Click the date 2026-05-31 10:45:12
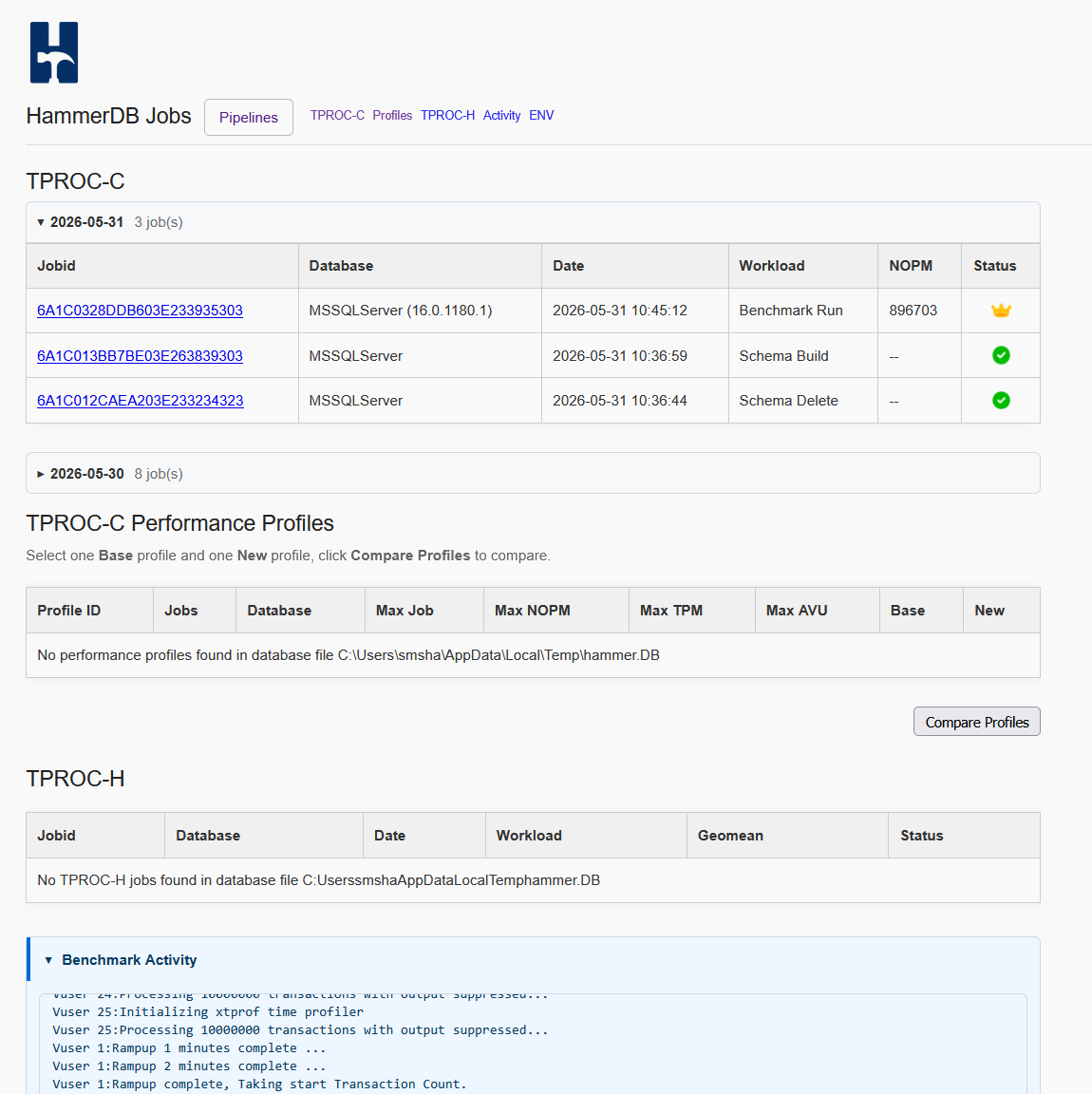 coord(620,311)
